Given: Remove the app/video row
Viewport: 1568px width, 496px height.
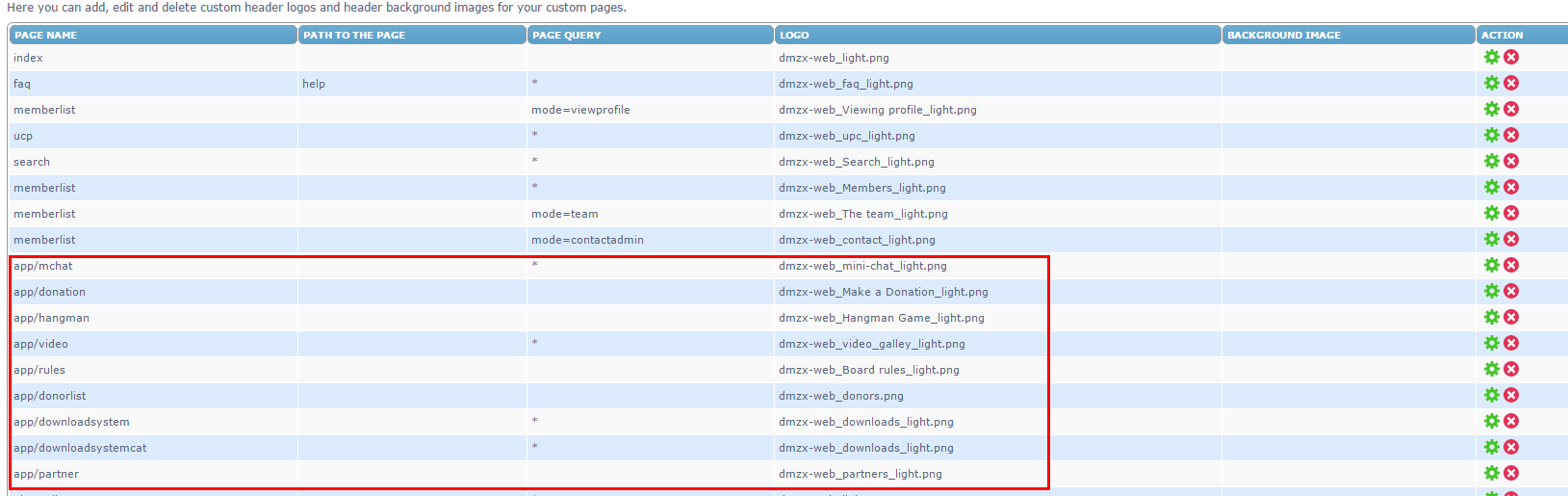Looking at the screenshot, I should click(x=1511, y=343).
